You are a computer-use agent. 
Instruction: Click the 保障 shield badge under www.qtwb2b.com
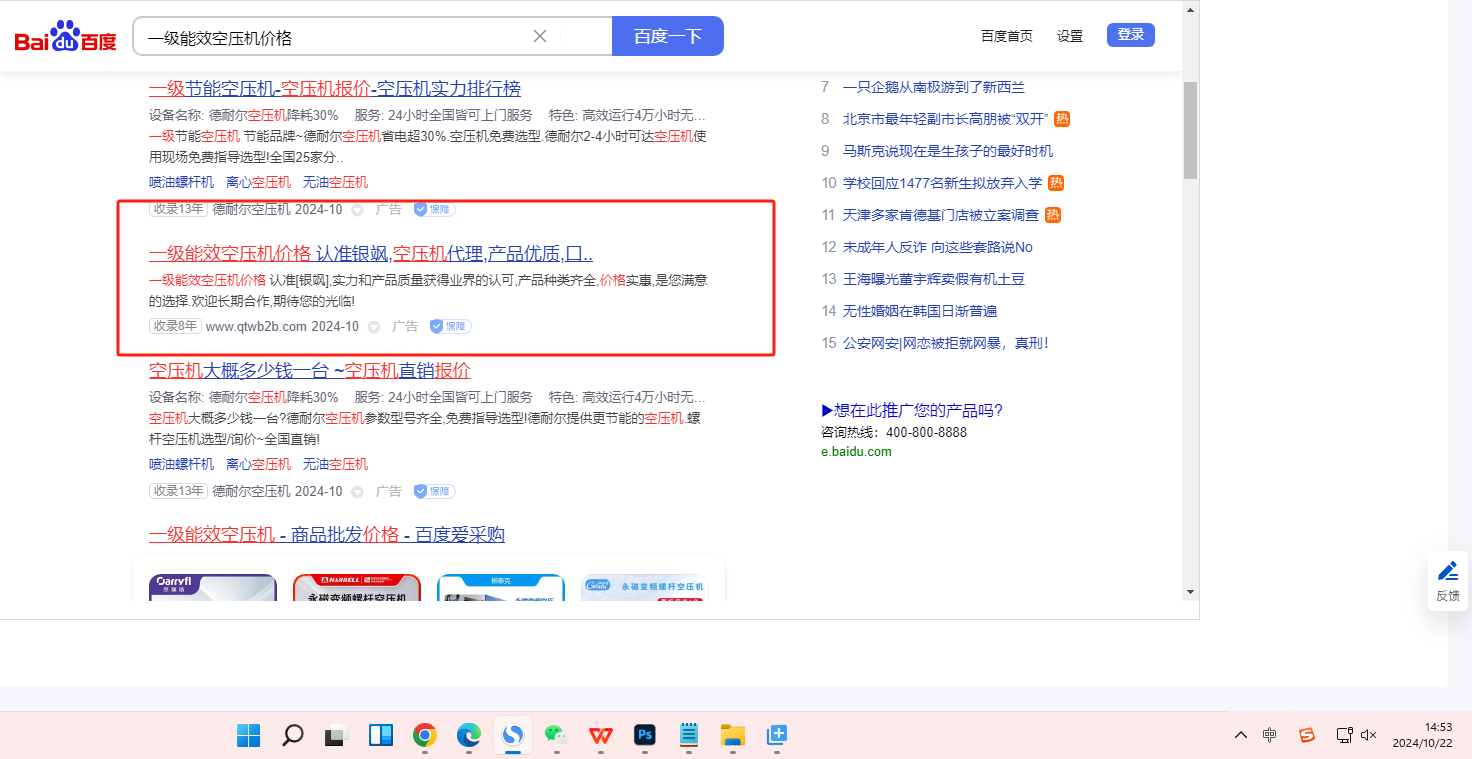click(450, 326)
